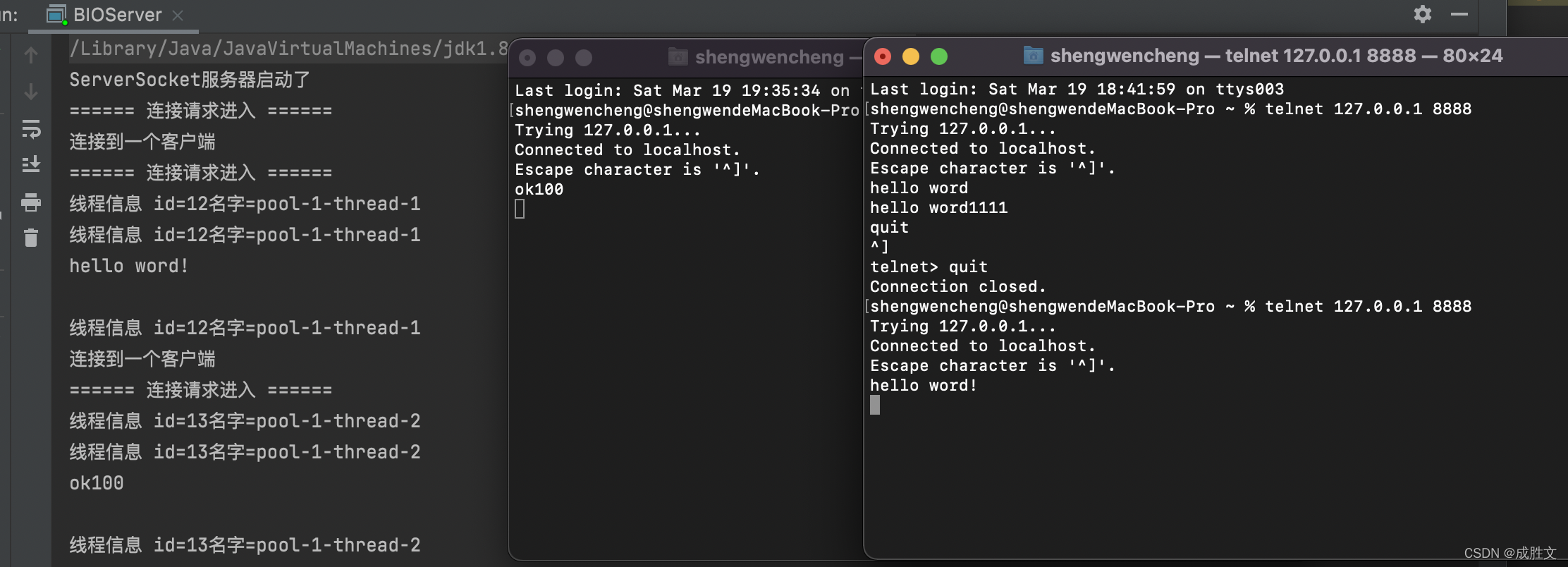Screen dimensions: 1568x567
Task: Click the 'hello word!' line in the IDE console
Action: click(x=129, y=266)
